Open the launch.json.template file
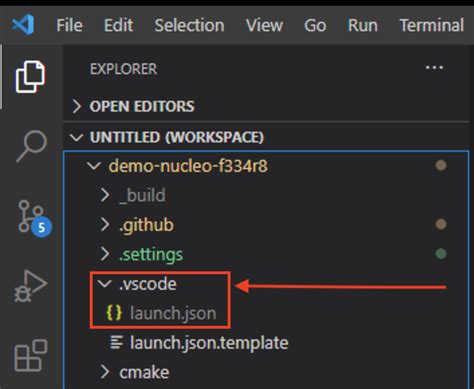Screen dimensions: 474x389 click(209, 343)
